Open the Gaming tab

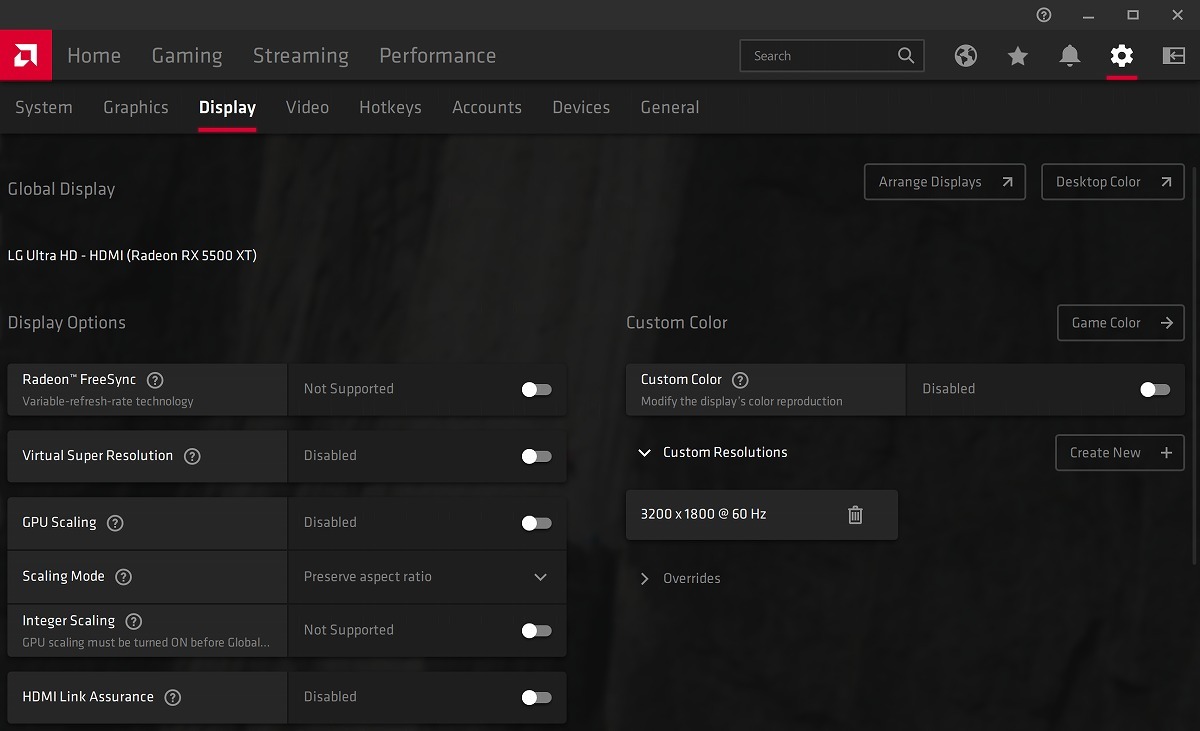[x=187, y=56]
